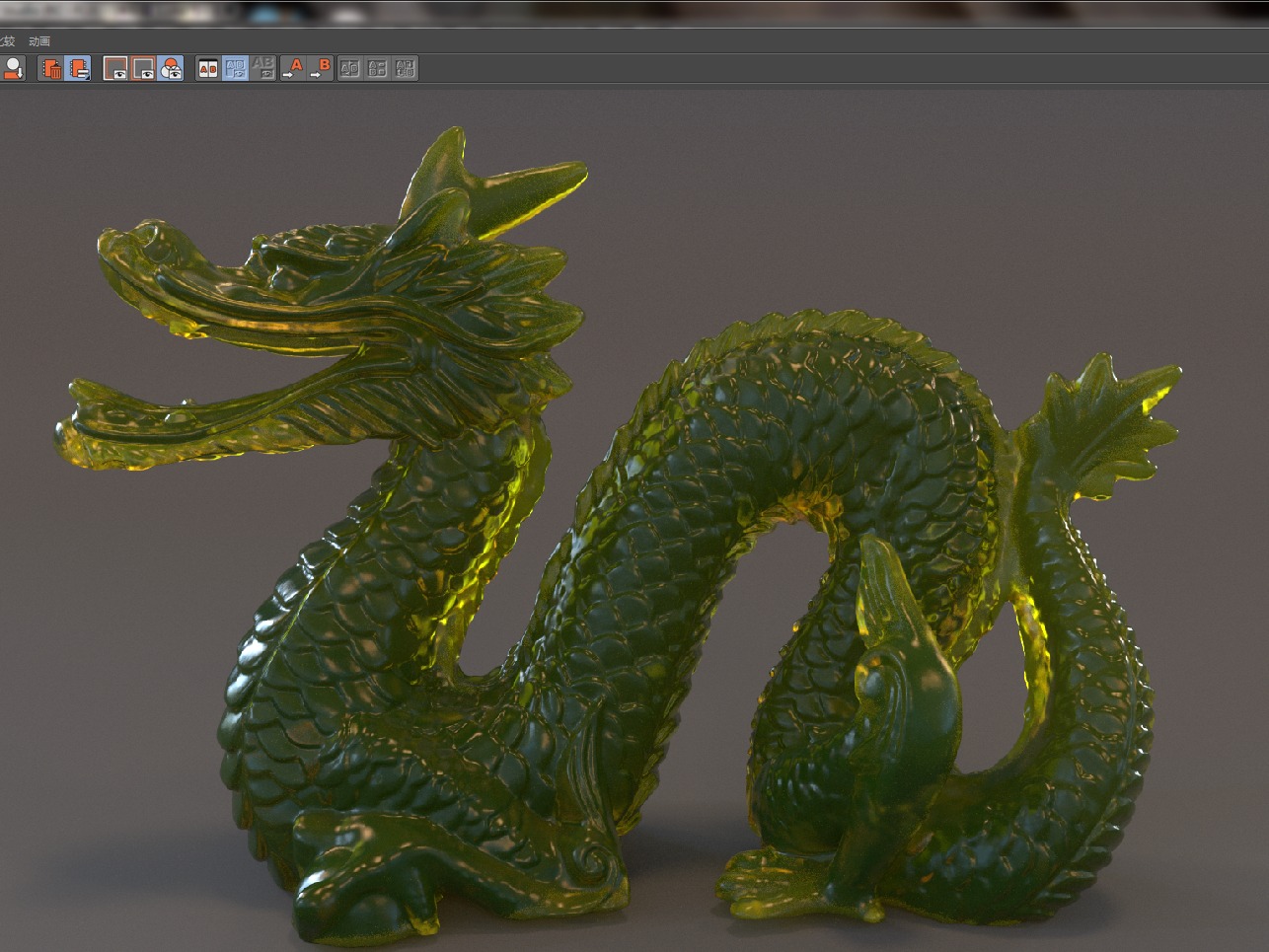Click the Set as A image arrow icon
The width and height of the screenshot is (1269, 952).
click(x=291, y=68)
